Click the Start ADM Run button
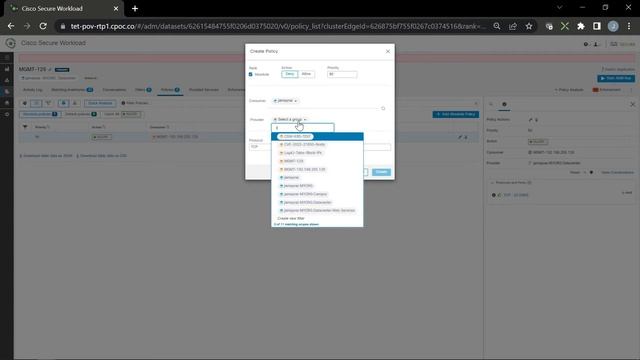Viewport: 640px width, 360px height. pyautogui.click(x=616, y=78)
